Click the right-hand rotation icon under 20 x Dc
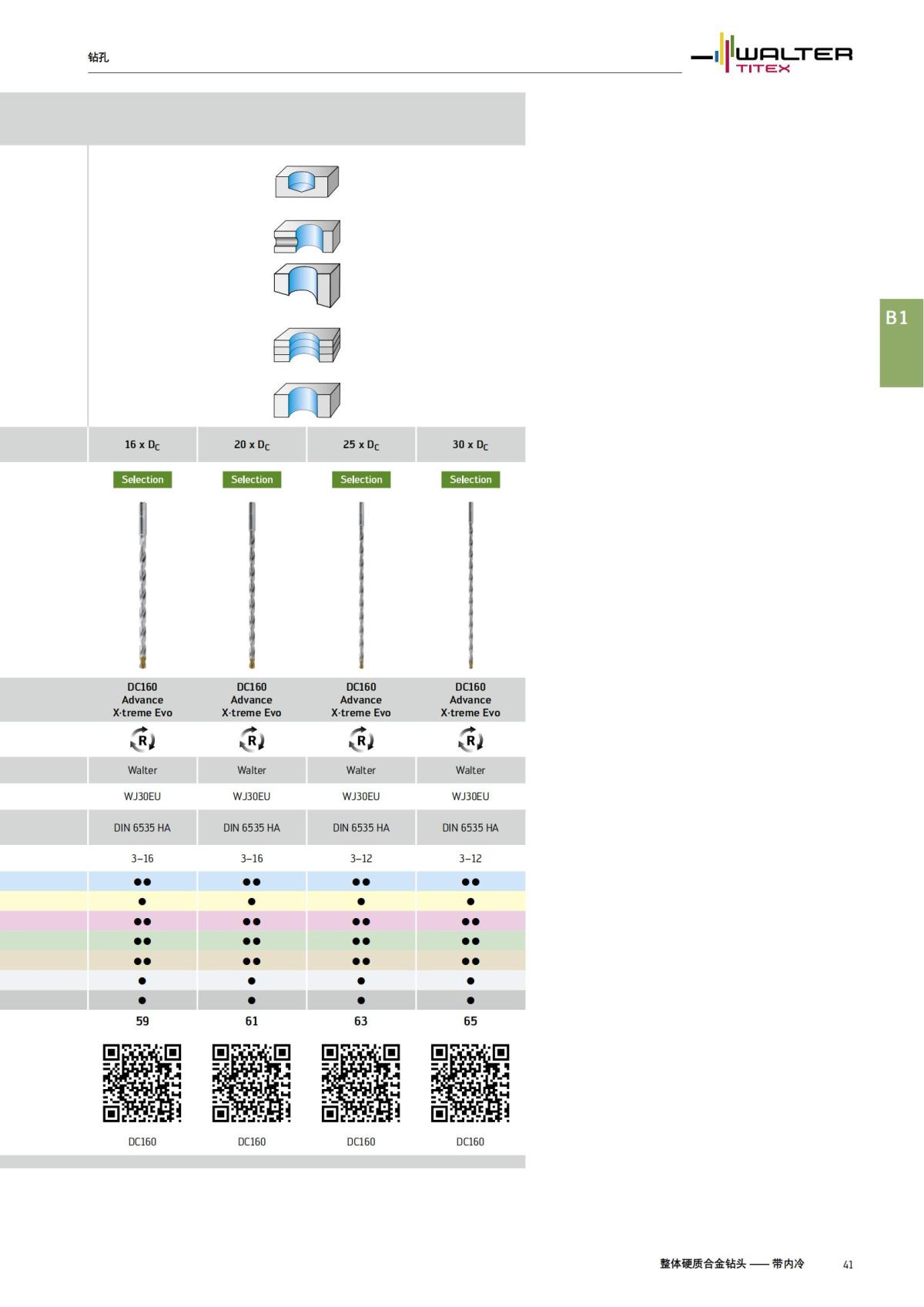This screenshot has width=924, height=1307. [252, 740]
